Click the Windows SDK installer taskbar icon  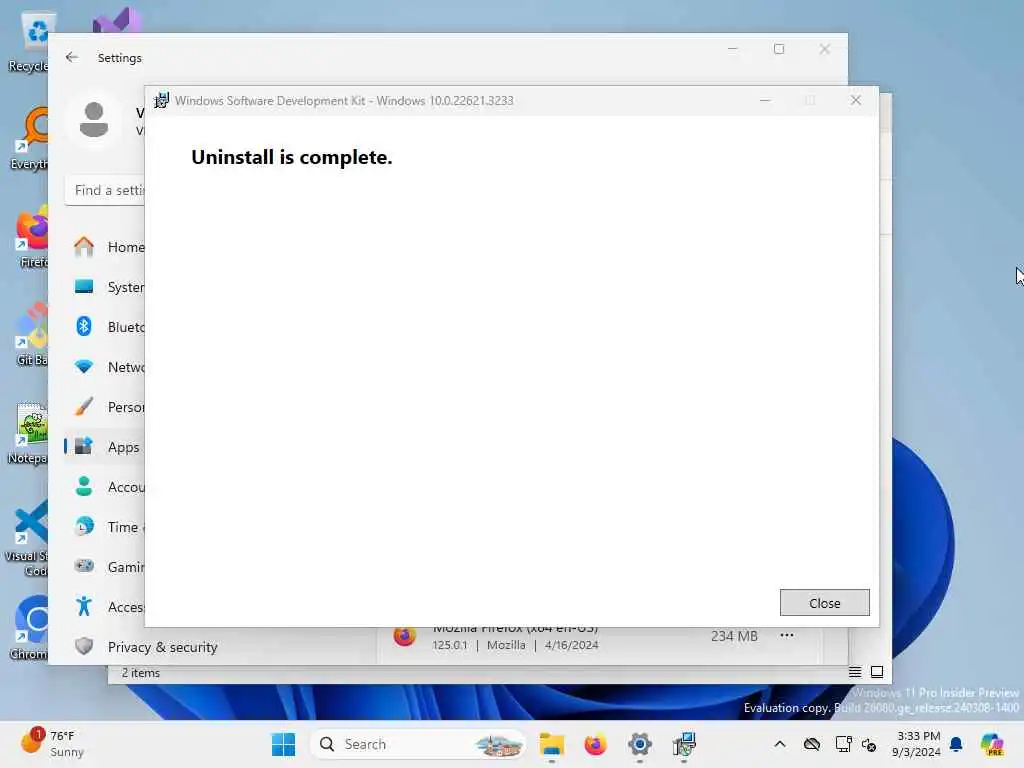[684, 744]
